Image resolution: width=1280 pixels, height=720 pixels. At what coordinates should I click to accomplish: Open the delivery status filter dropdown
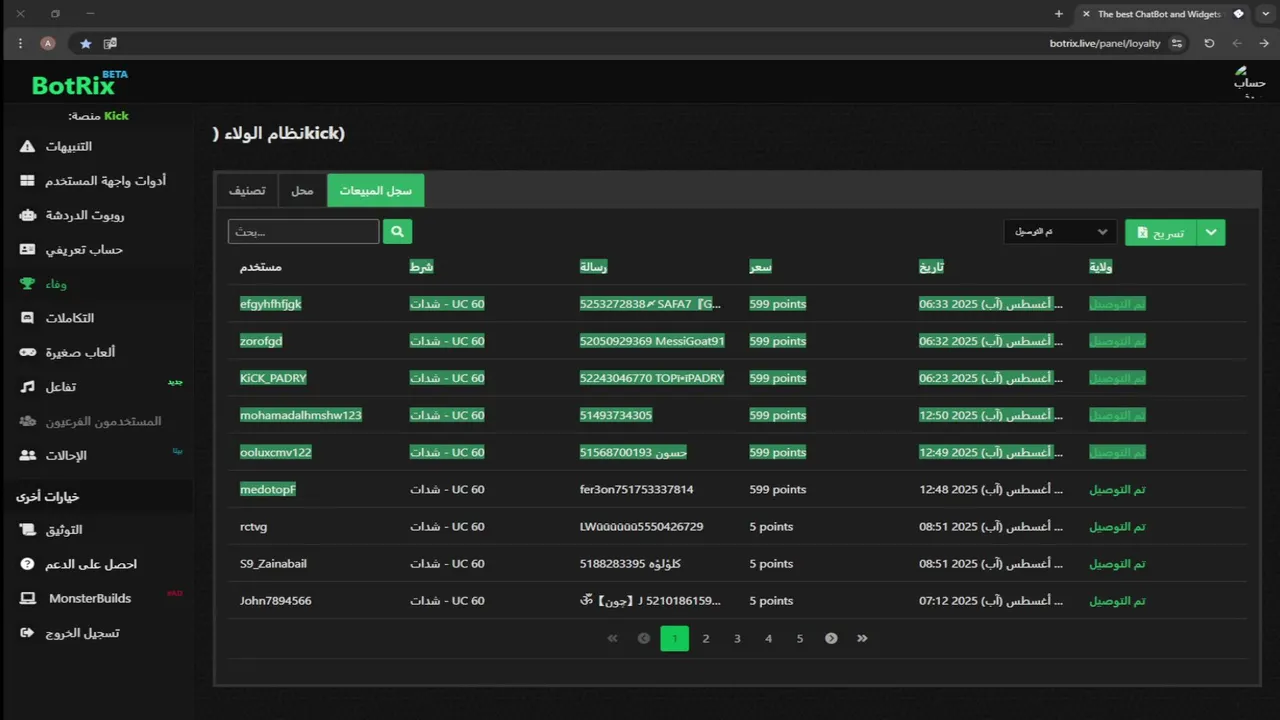[x=1060, y=232]
